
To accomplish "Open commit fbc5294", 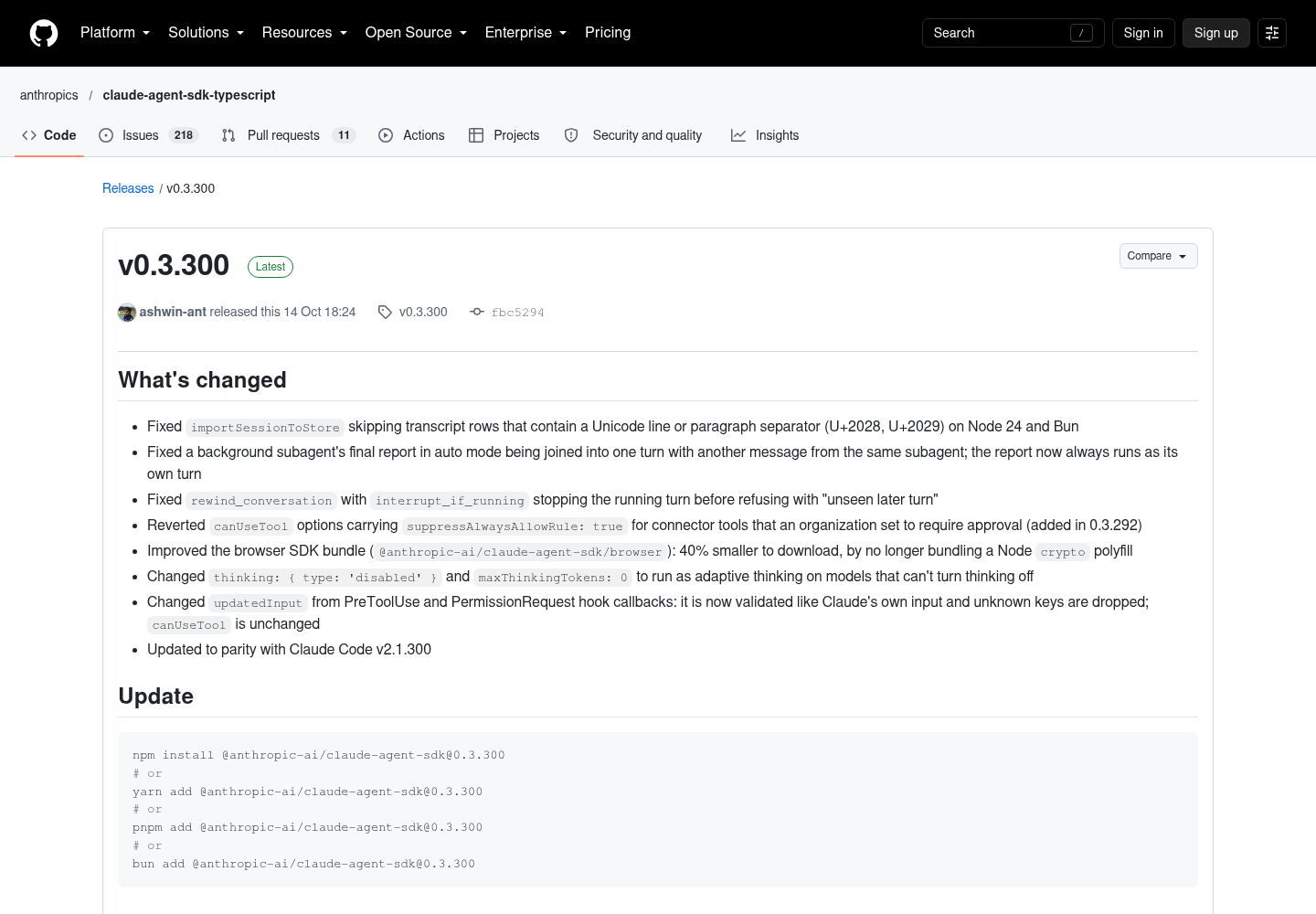I will (517, 313).
